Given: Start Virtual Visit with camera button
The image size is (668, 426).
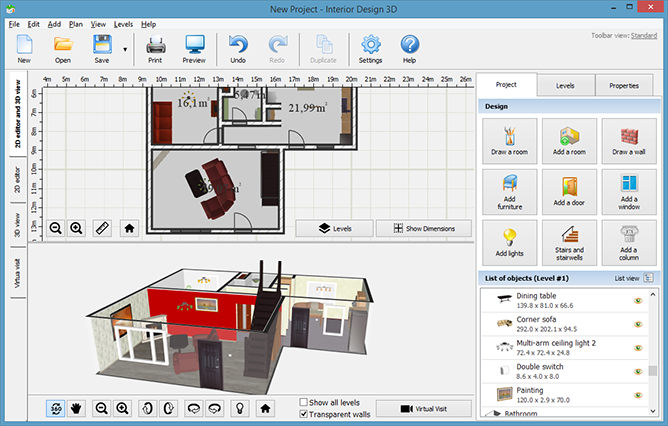Looking at the screenshot, I should pyautogui.click(x=424, y=409).
